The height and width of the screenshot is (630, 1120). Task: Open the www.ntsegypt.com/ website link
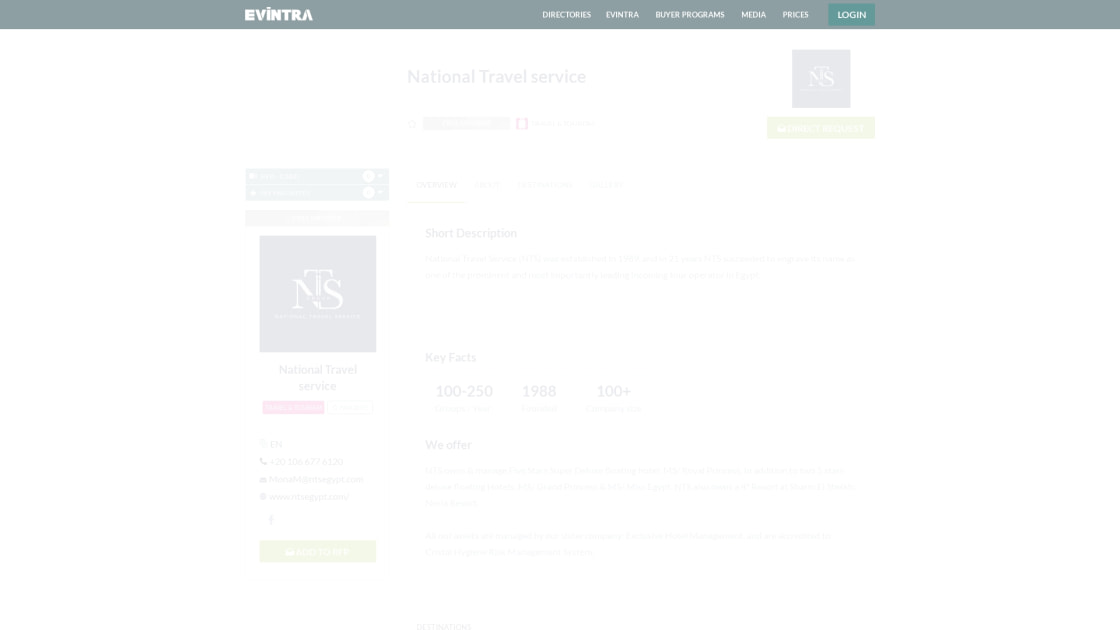point(309,496)
